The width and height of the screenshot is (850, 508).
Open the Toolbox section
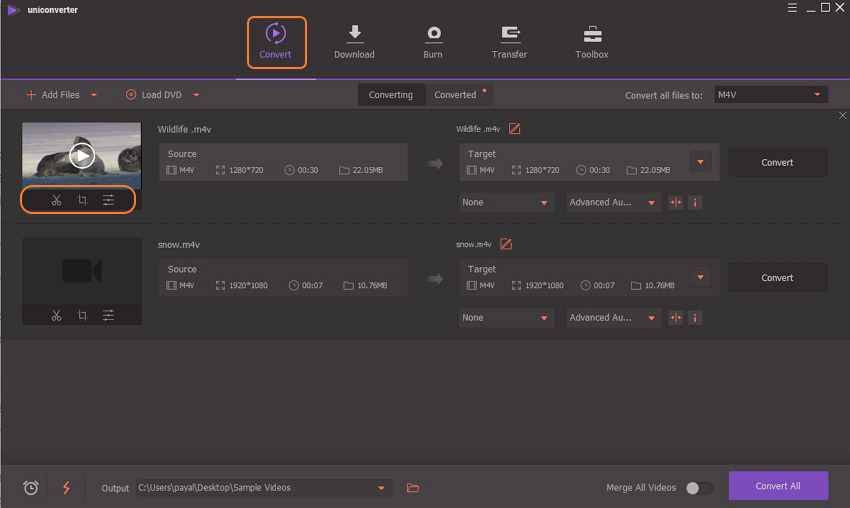[x=591, y=41]
